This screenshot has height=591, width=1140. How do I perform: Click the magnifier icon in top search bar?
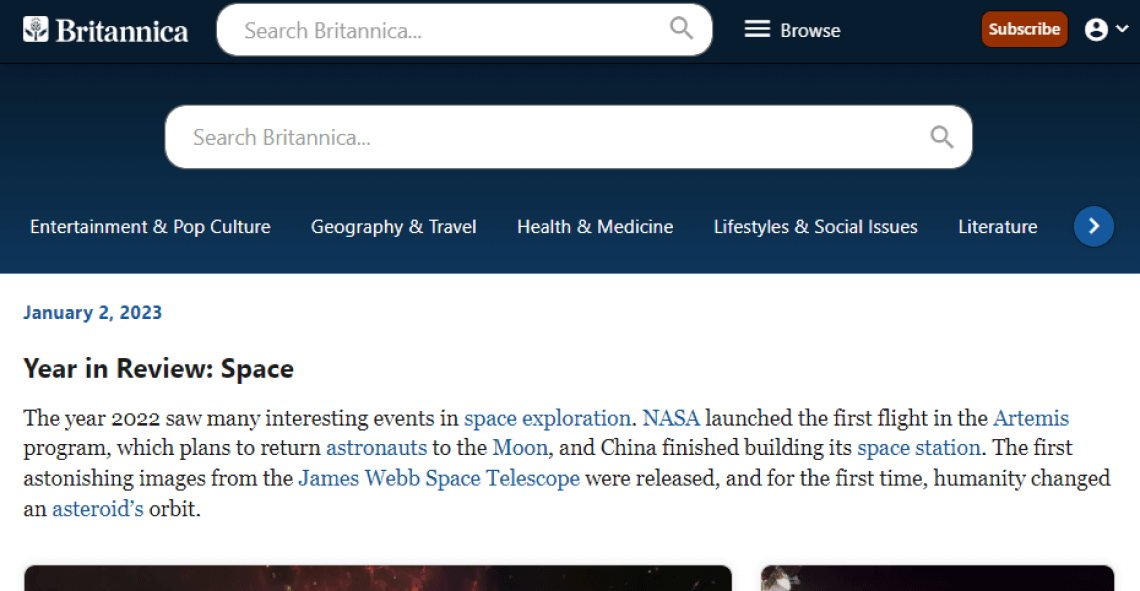click(x=681, y=28)
